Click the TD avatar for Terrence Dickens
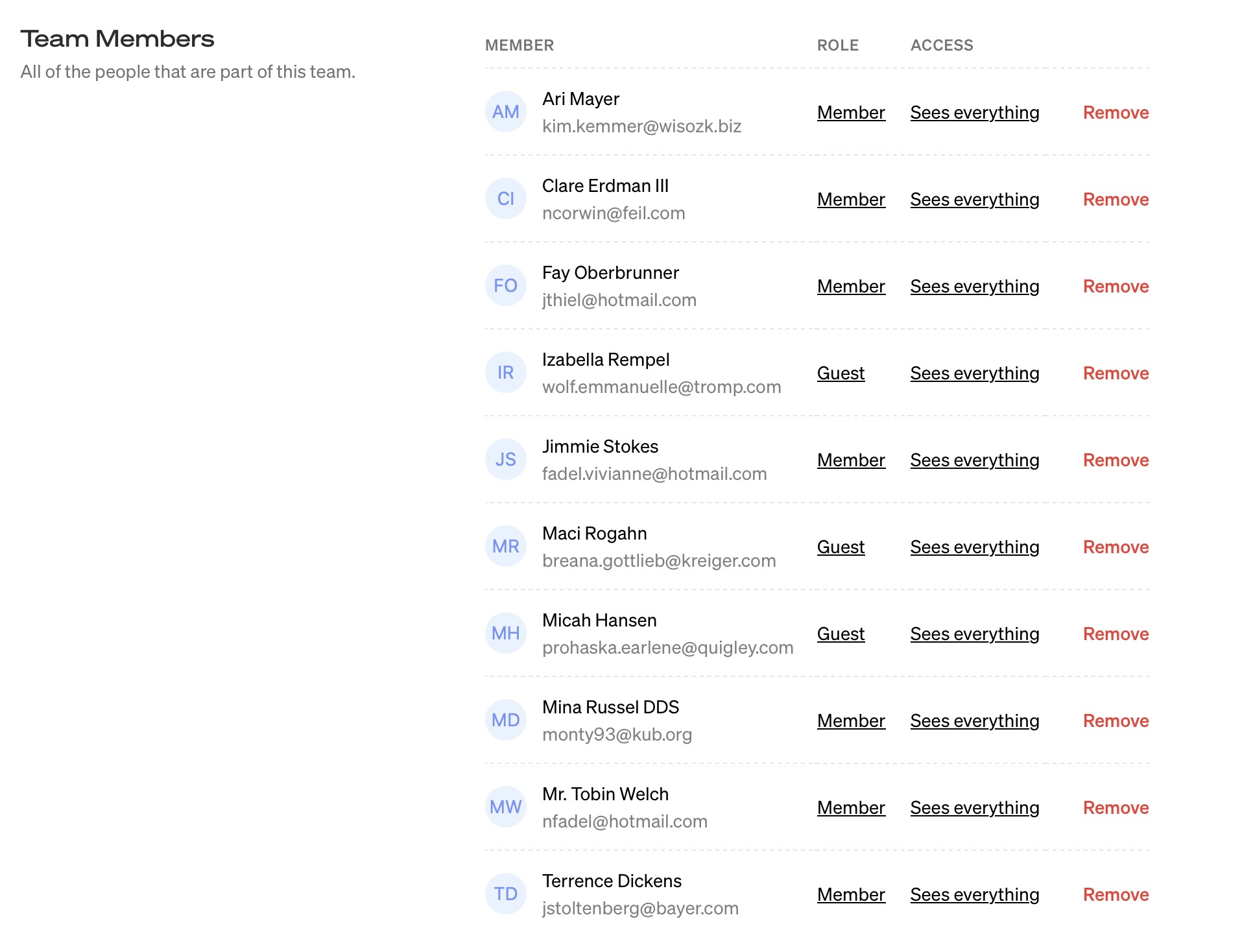 [505, 894]
